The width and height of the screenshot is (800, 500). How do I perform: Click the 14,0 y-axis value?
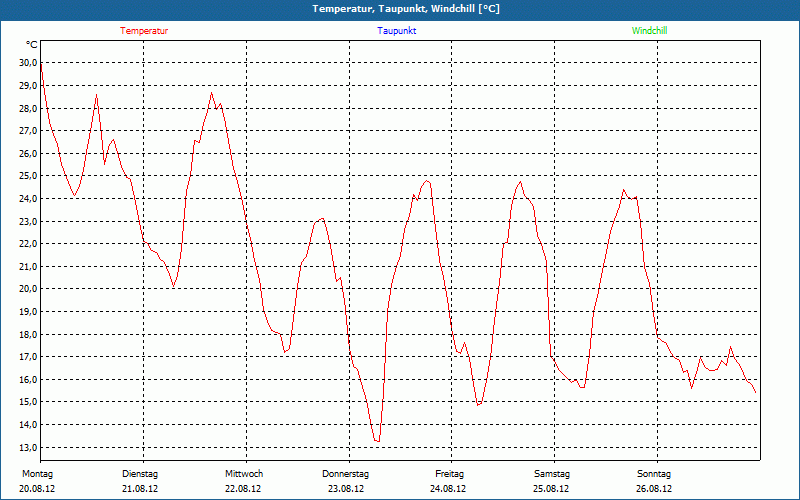pyautogui.click(x=28, y=425)
